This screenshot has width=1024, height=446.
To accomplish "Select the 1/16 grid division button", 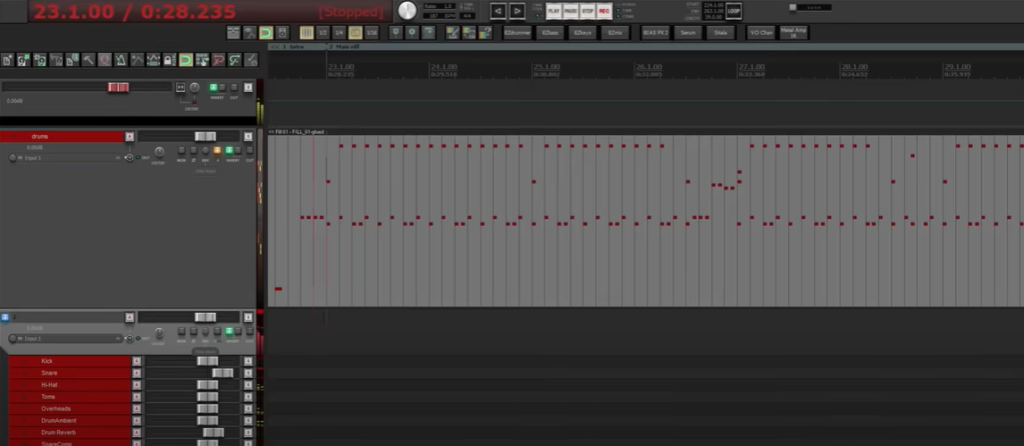I will (x=372, y=33).
